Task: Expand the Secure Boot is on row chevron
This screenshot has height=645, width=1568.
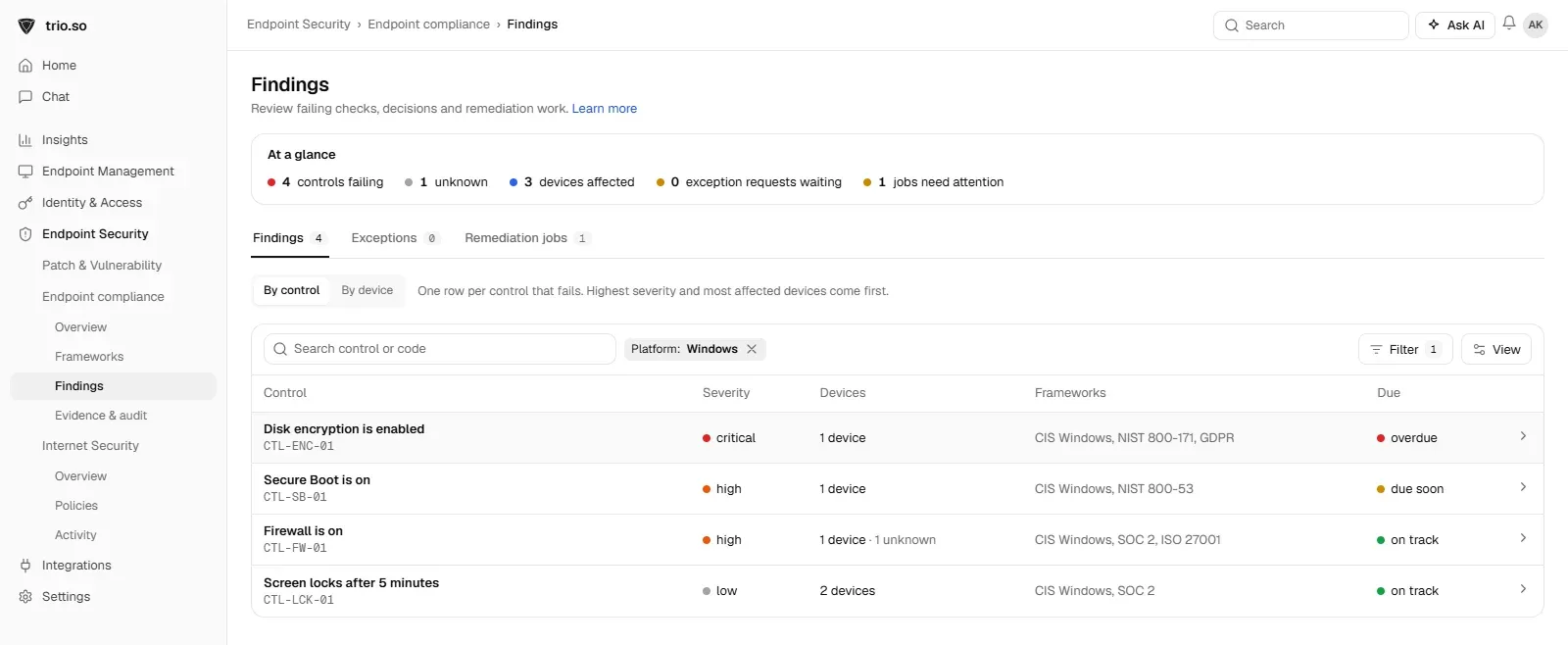Action: pyautogui.click(x=1523, y=487)
